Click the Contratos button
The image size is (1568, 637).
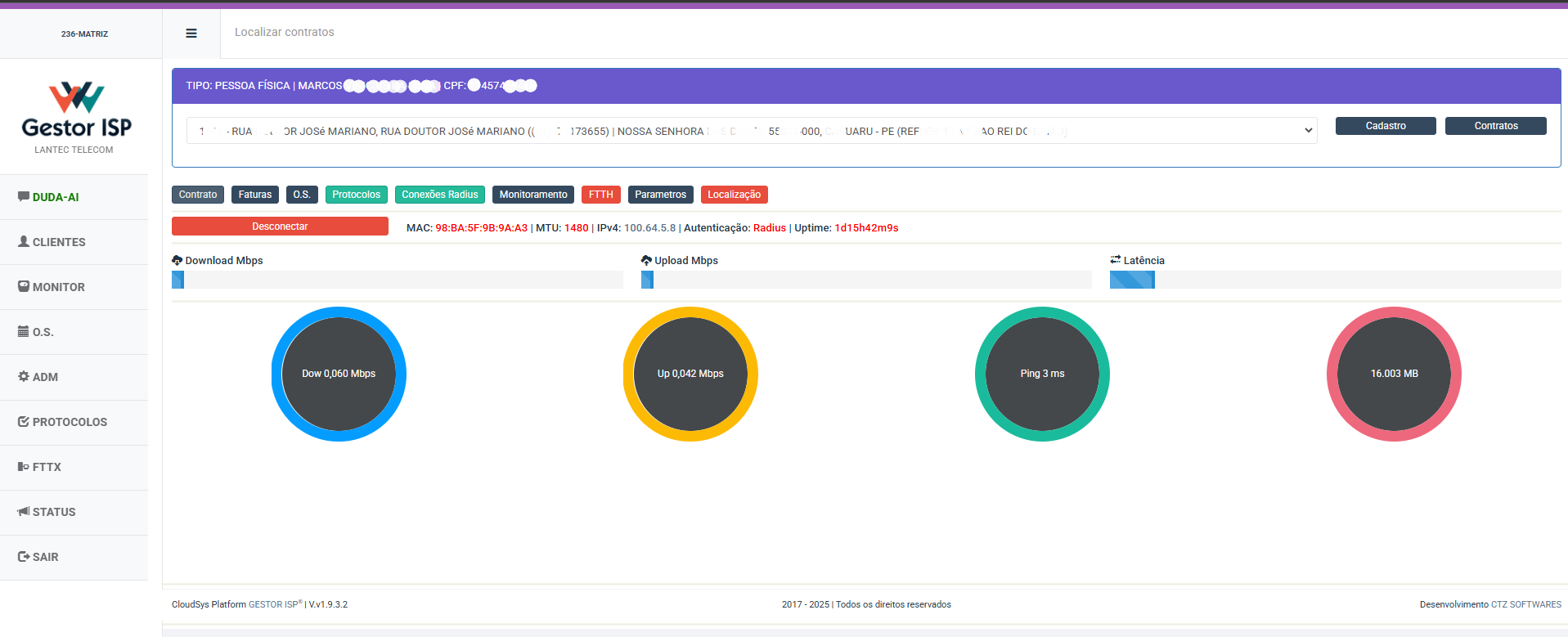(x=1495, y=126)
